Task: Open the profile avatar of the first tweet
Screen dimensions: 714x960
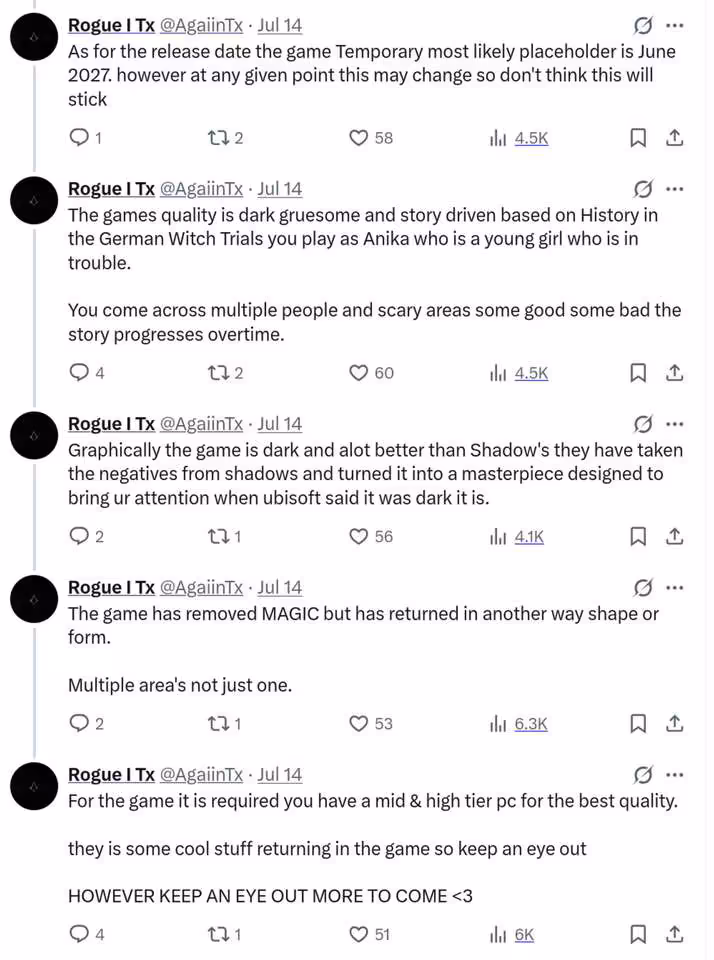Action: (x=34, y=37)
